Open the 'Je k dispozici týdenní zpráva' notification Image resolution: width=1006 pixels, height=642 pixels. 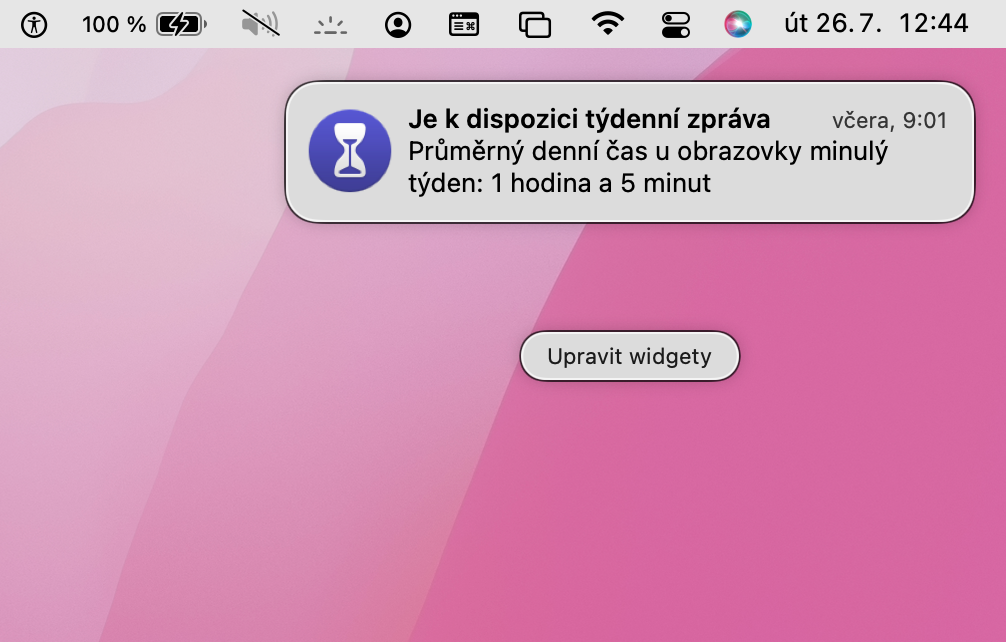(x=629, y=152)
